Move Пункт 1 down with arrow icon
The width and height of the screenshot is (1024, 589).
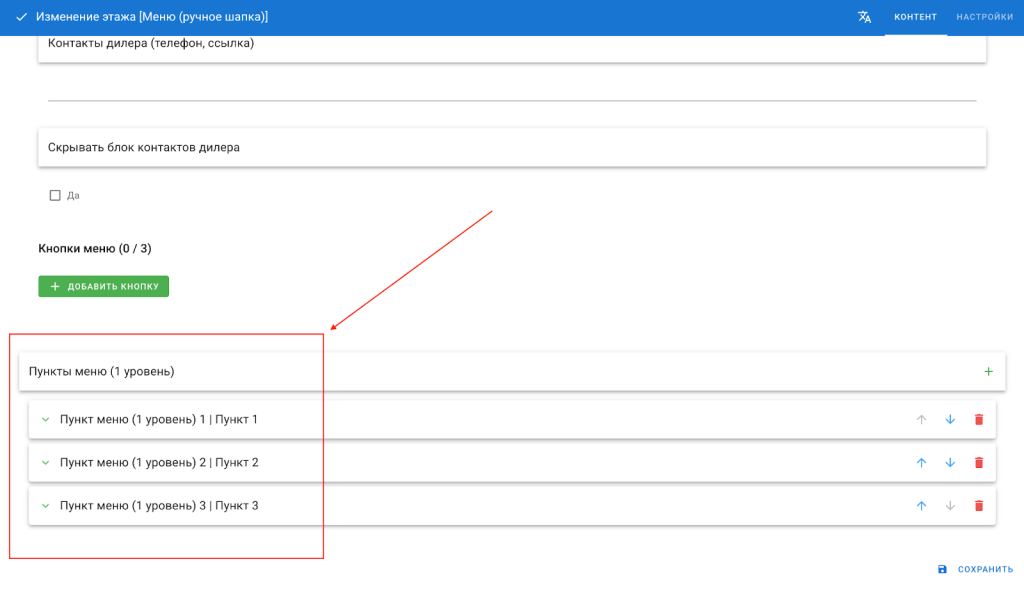point(950,420)
